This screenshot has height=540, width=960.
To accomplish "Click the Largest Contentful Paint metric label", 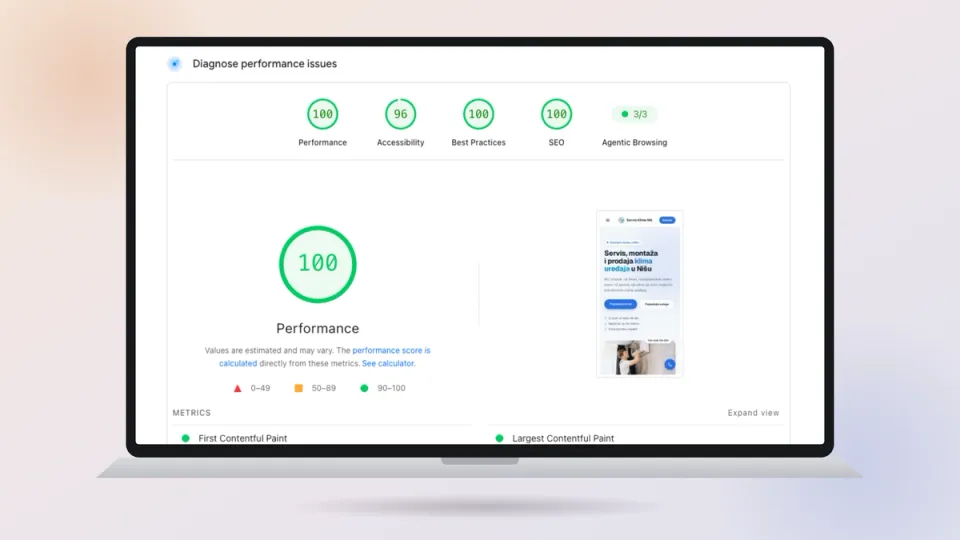I will pyautogui.click(x=563, y=438).
